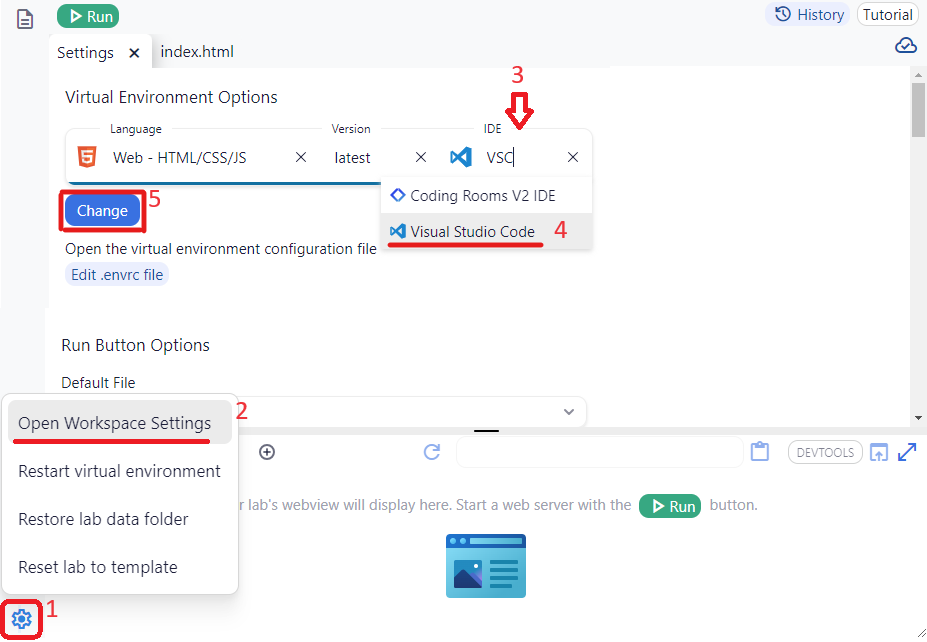Click the cloud sync status icon
927x642 pixels.
point(905,44)
